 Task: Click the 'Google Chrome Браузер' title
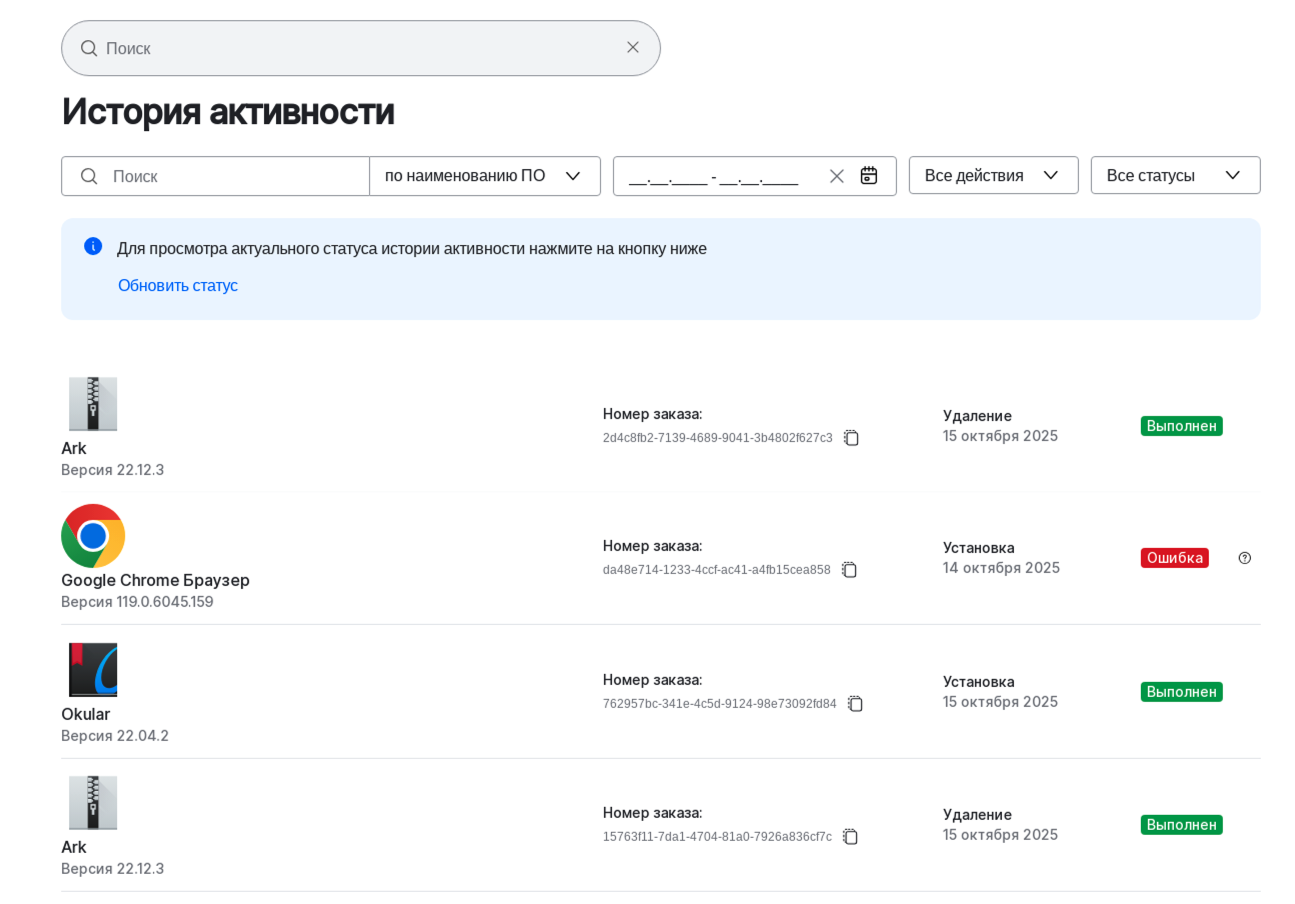(x=155, y=581)
